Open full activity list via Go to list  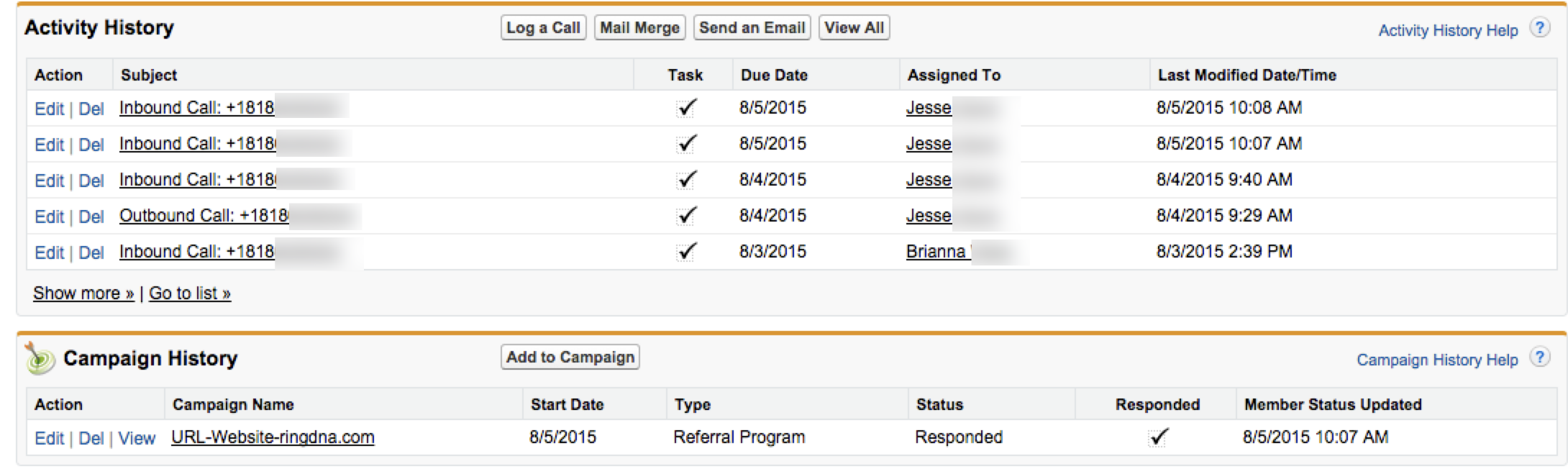189,293
